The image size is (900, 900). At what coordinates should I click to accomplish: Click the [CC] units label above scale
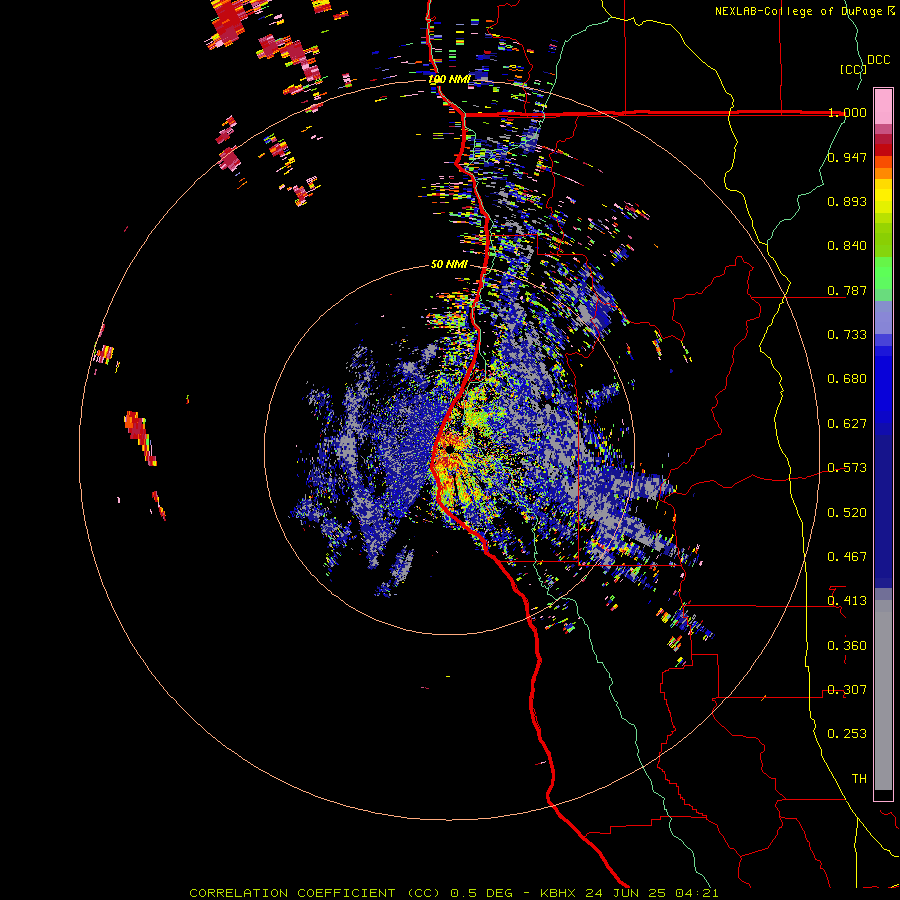coord(853,69)
